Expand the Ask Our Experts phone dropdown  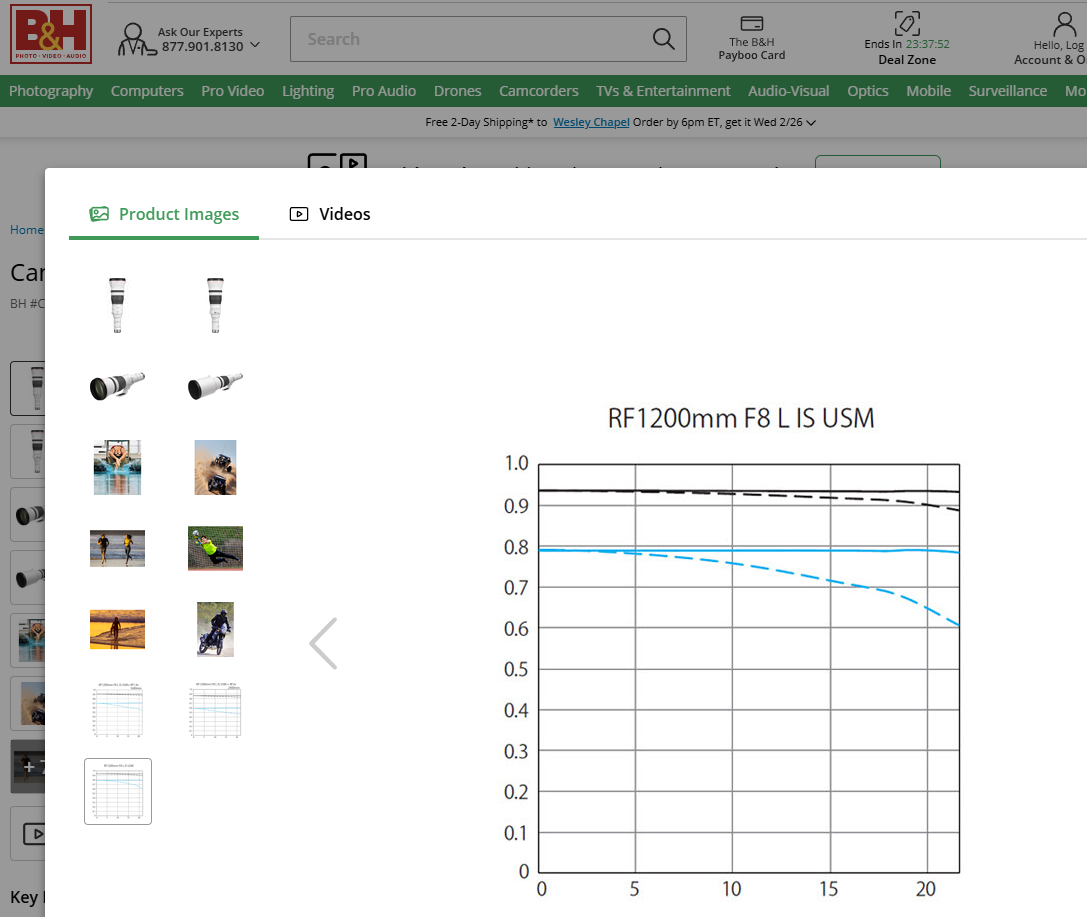(x=256, y=45)
